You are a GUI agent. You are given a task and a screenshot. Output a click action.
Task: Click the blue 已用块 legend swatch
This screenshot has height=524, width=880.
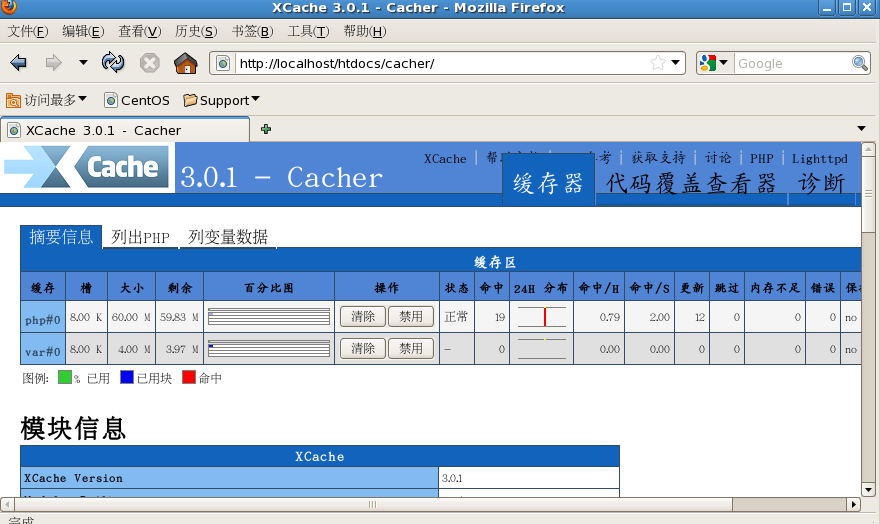coord(127,378)
